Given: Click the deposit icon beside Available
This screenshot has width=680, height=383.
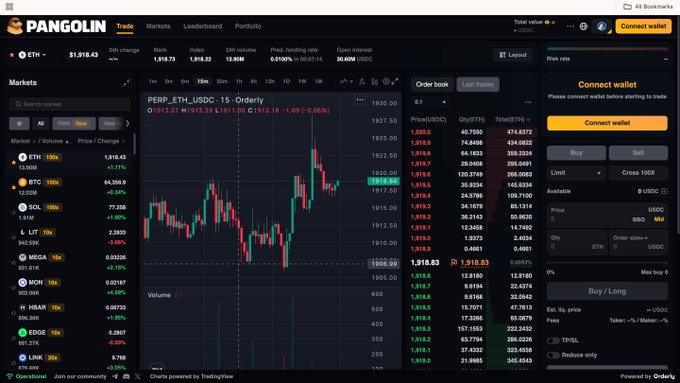Looking at the screenshot, I should coord(664,191).
